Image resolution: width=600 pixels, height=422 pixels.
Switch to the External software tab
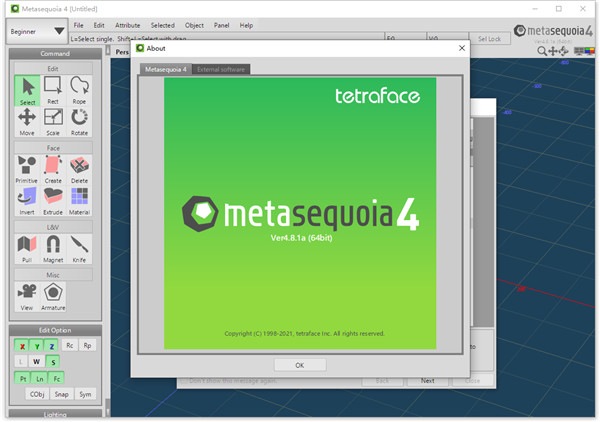[x=221, y=69]
